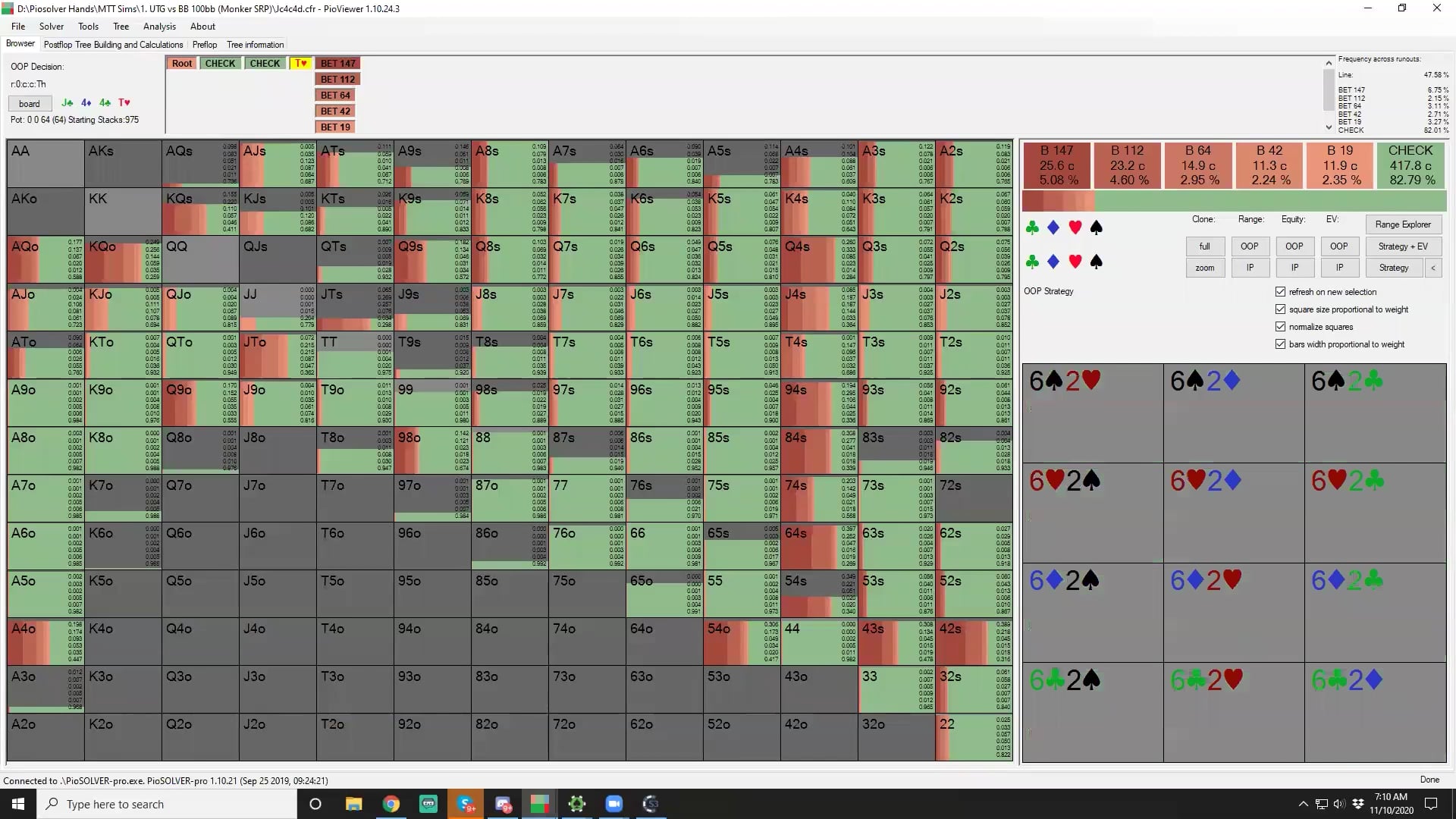Viewport: 1456px width, 819px height.
Task: Disable bars width proportional to weight
Action: (x=1279, y=344)
